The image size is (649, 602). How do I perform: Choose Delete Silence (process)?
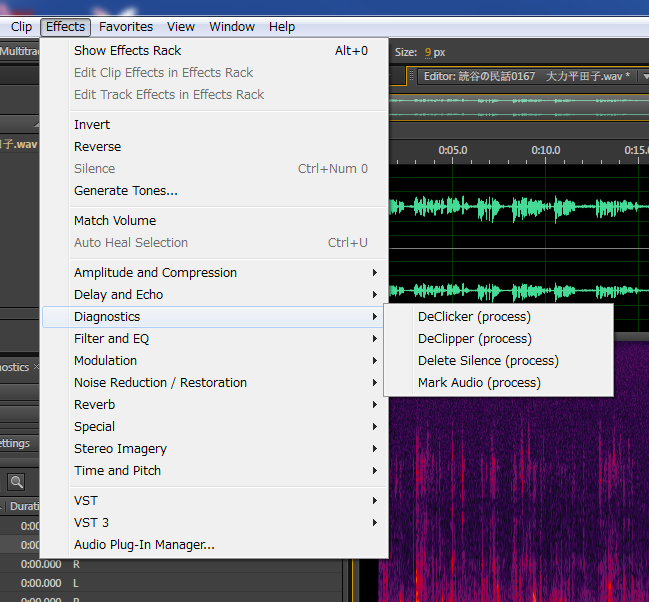click(x=499, y=361)
